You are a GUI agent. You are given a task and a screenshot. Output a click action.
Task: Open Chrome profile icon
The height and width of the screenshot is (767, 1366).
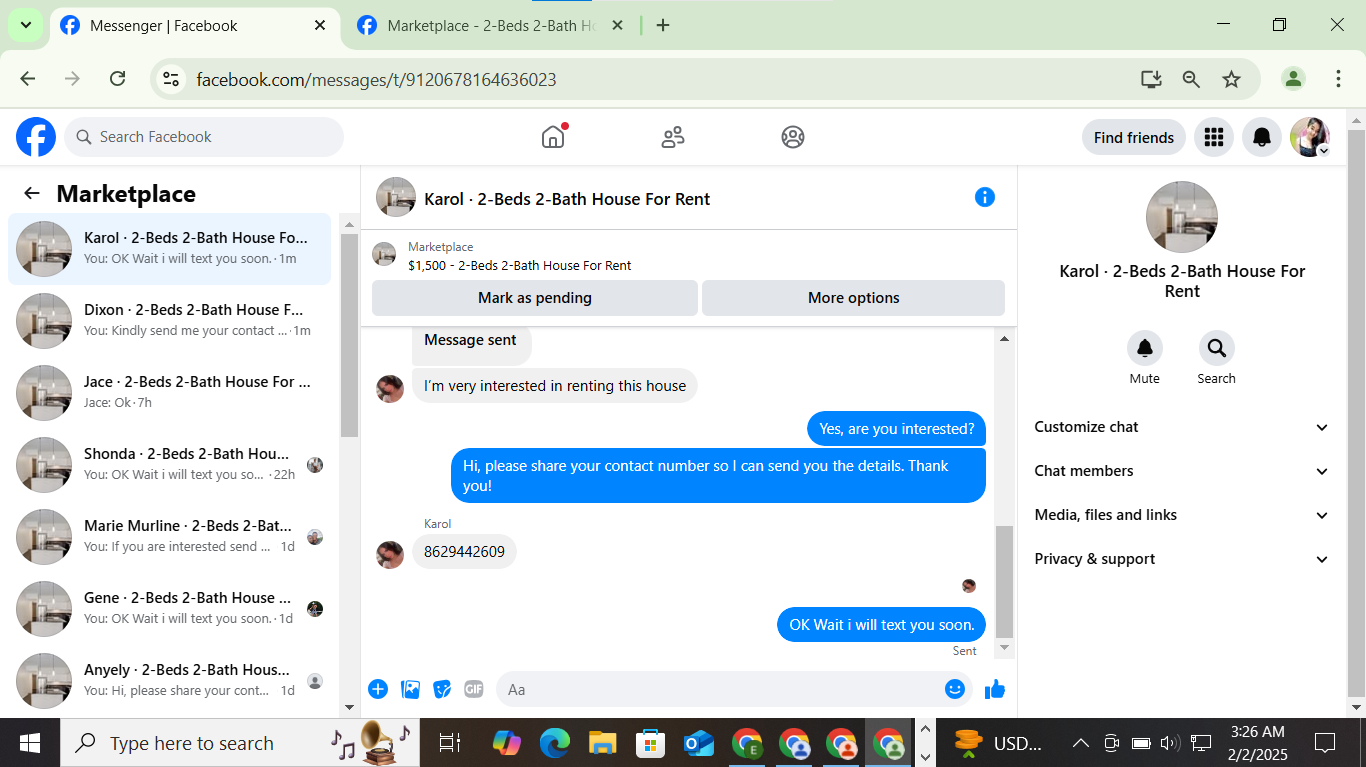click(x=1294, y=79)
